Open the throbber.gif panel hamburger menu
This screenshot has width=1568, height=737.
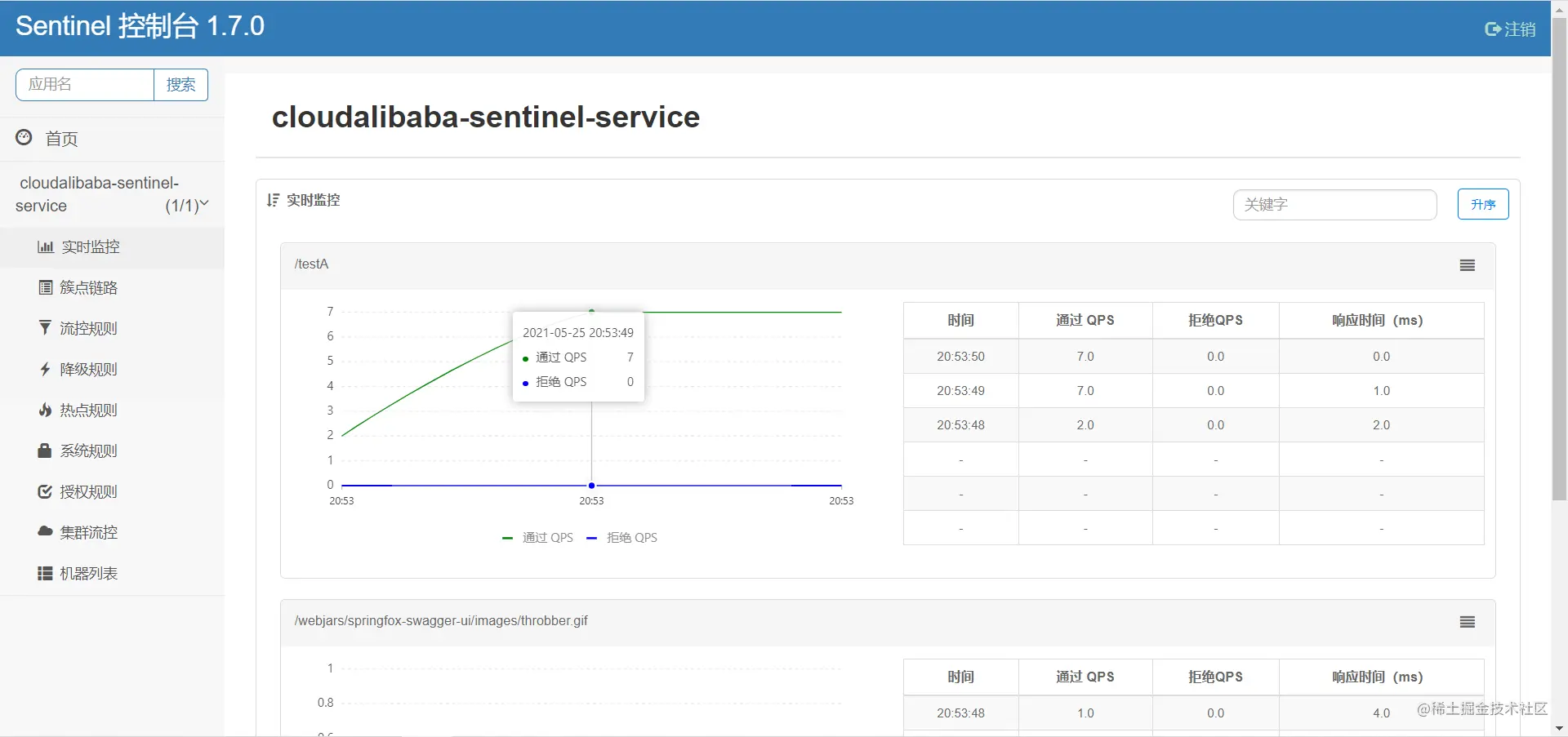click(x=1468, y=622)
